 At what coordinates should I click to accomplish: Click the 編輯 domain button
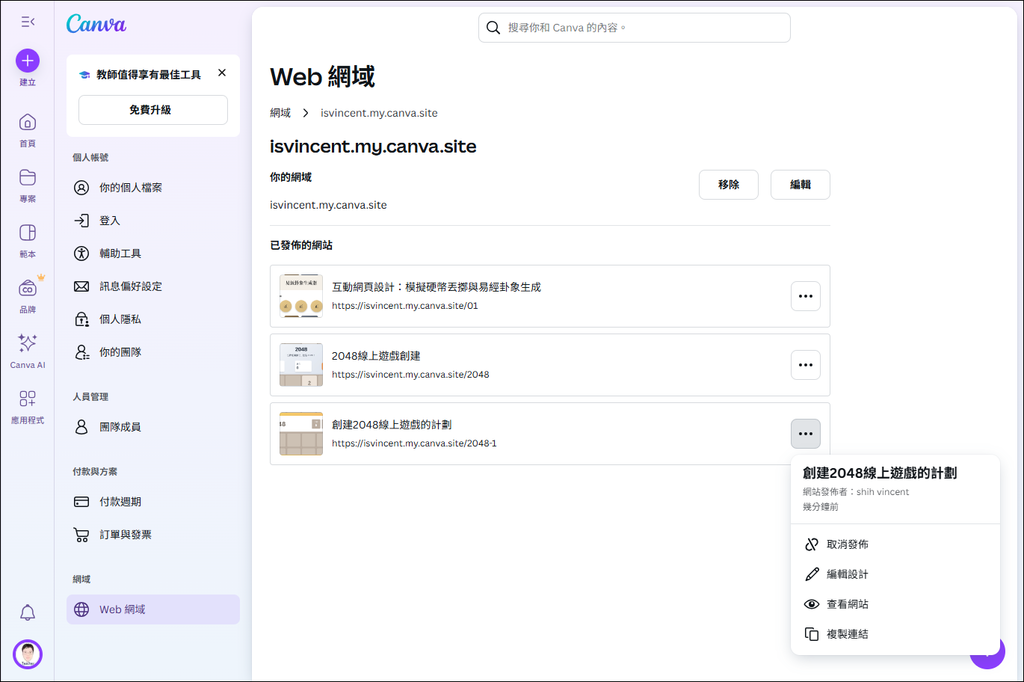[801, 185]
